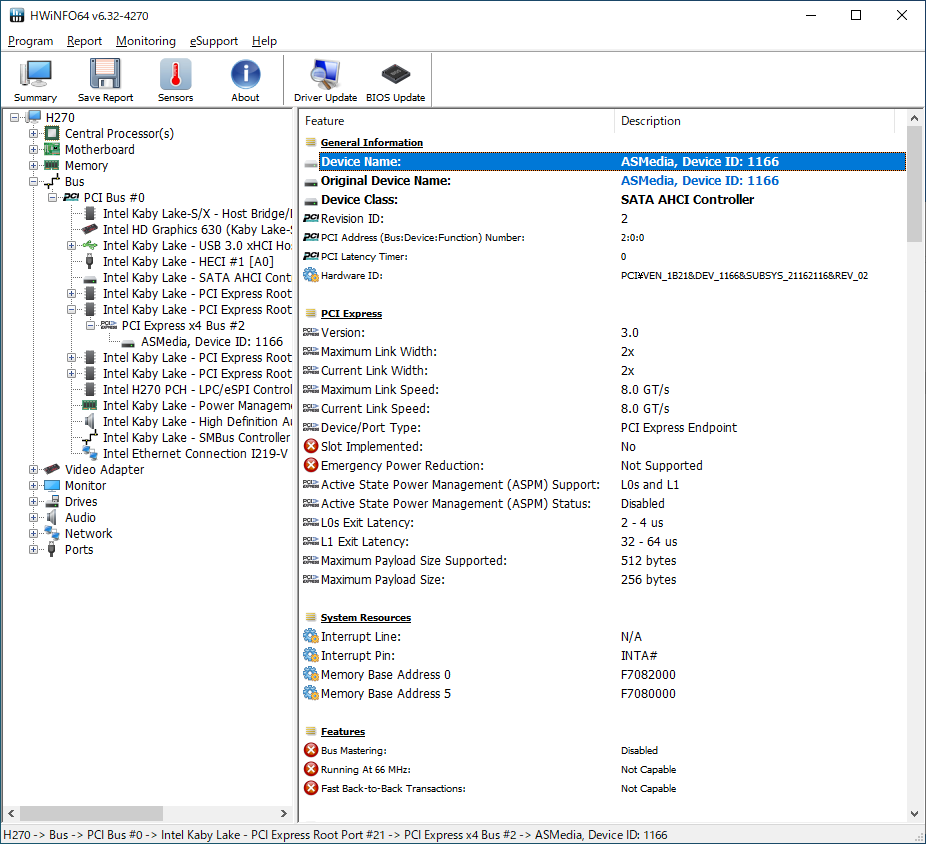The width and height of the screenshot is (926, 844).
Task: Collapse the Bus node
Action: pos(34,181)
